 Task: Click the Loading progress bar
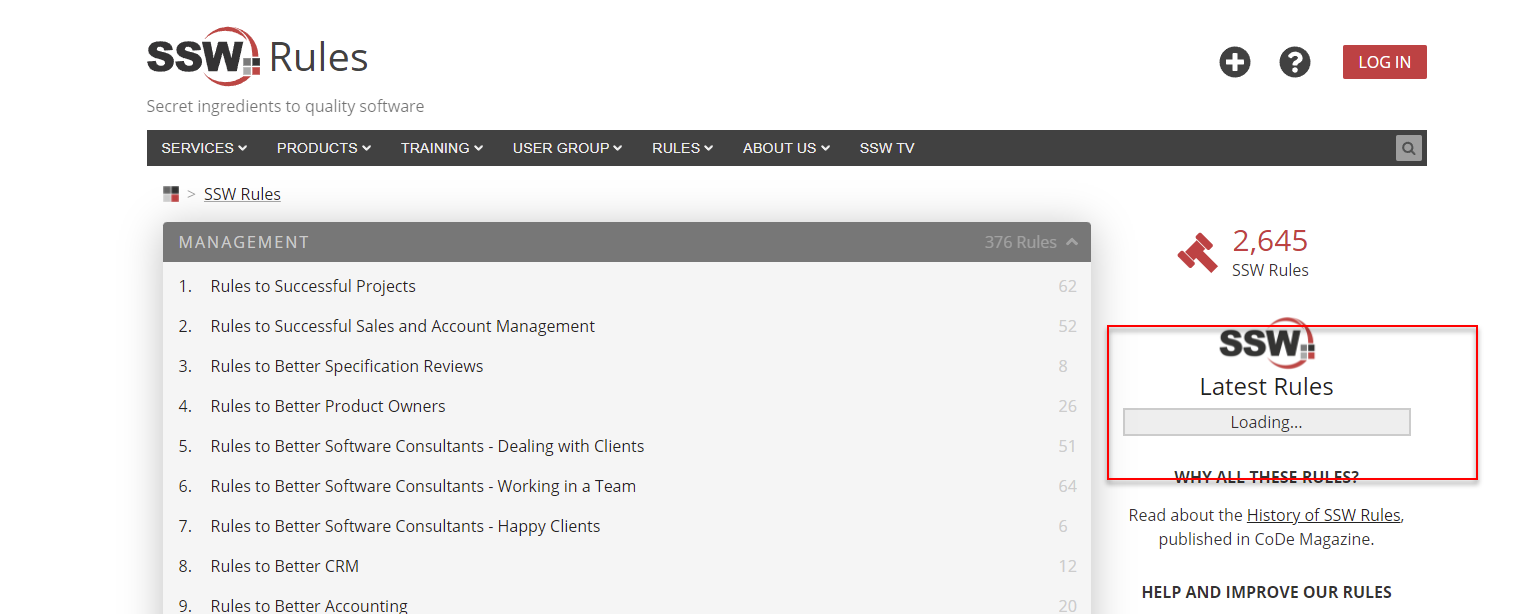[x=1266, y=421]
